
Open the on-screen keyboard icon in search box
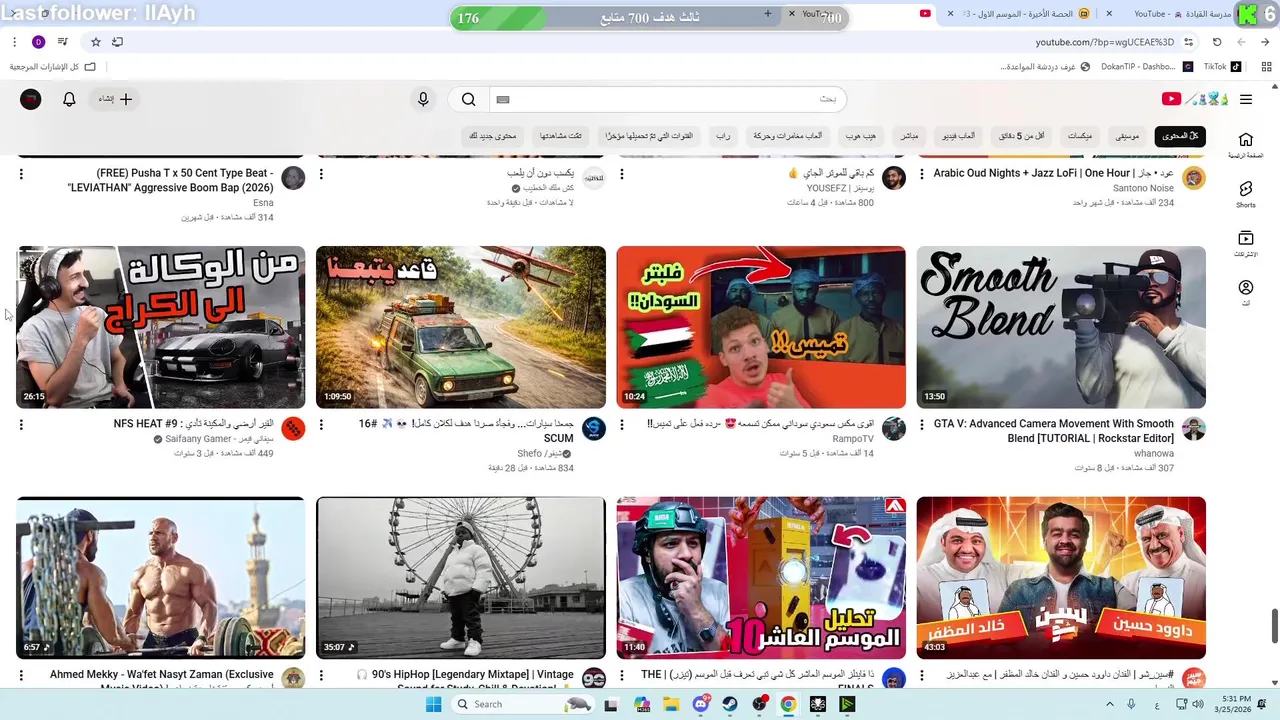pos(503,99)
